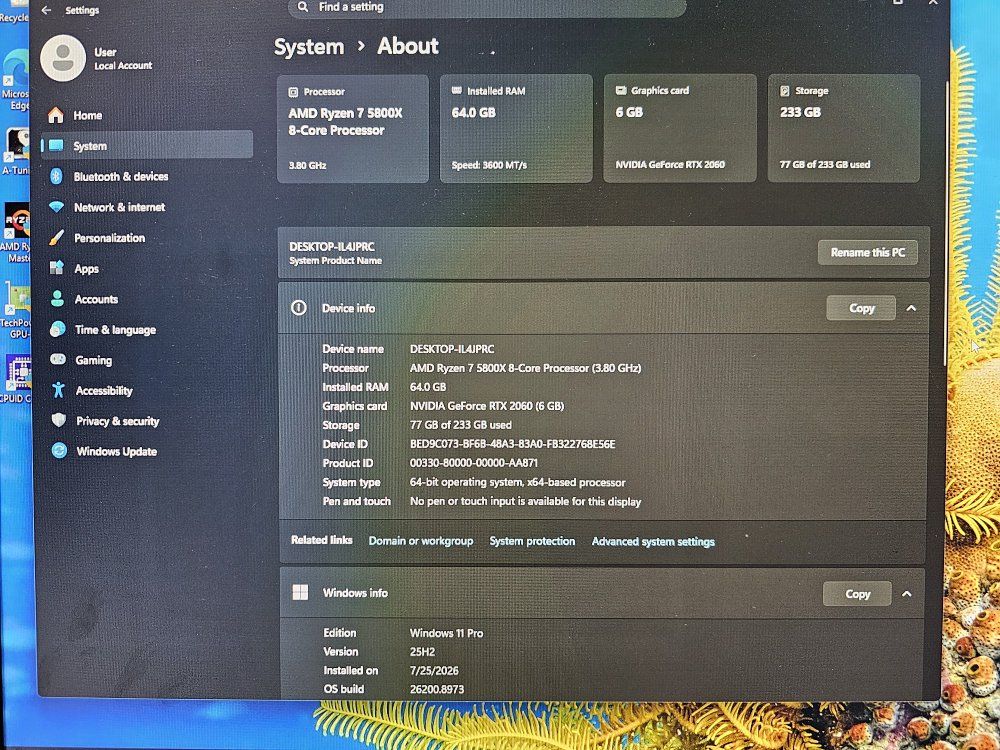Open the Recycle Bin desktop icon
This screenshot has height=750, width=1000.
[x=14, y=11]
